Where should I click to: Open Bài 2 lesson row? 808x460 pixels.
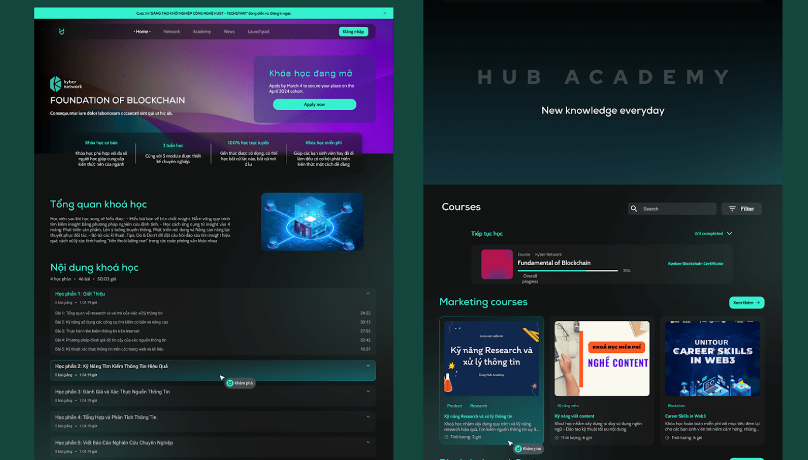click(213, 322)
